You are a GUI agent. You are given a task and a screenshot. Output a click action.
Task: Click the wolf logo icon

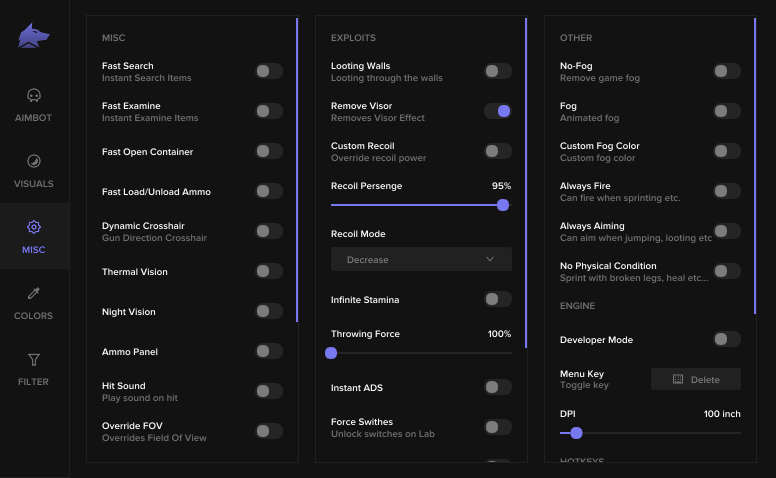(x=34, y=36)
